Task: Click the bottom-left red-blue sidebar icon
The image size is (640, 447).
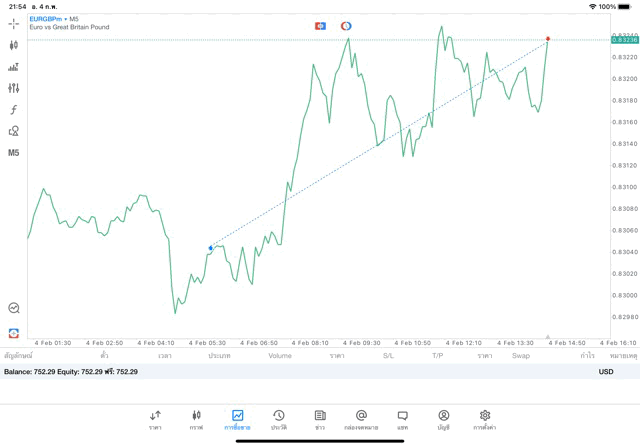Action: tap(13, 332)
